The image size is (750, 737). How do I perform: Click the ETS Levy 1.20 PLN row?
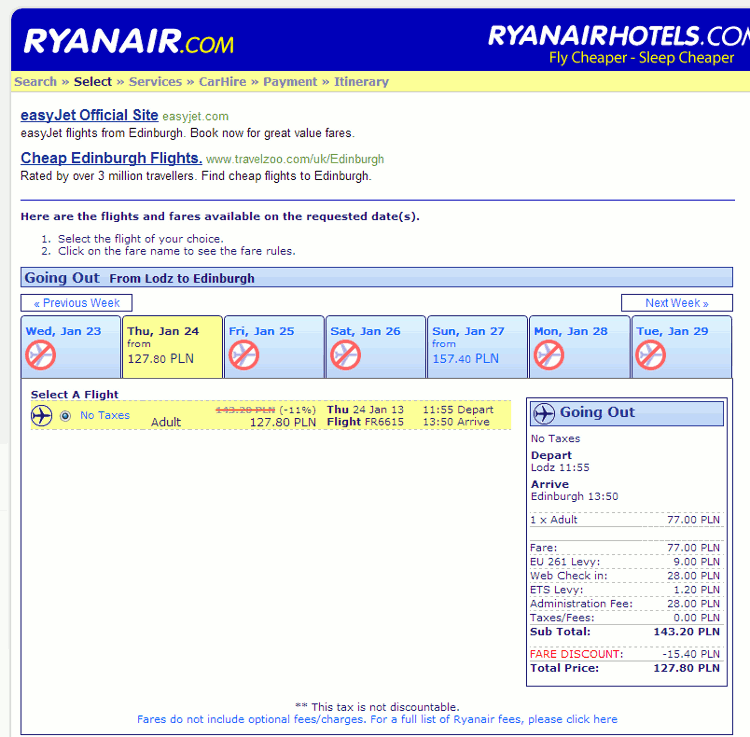625,590
